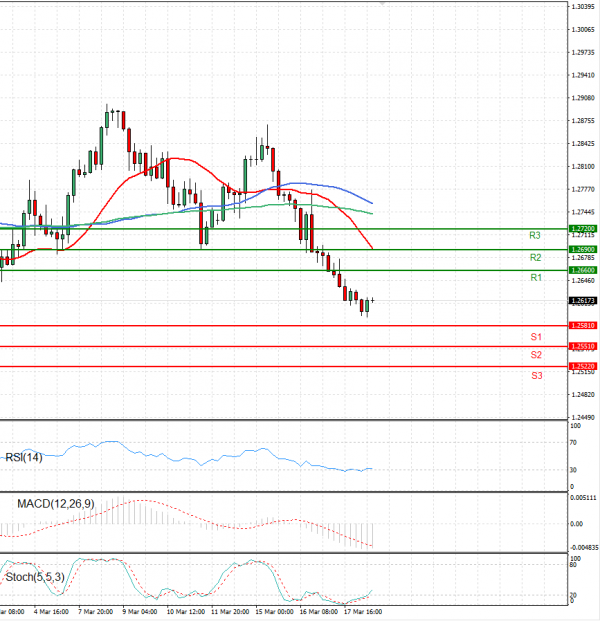Select the 1.27200 green price tag
The height and width of the screenshot is (621, 600).
pos(583,229)
